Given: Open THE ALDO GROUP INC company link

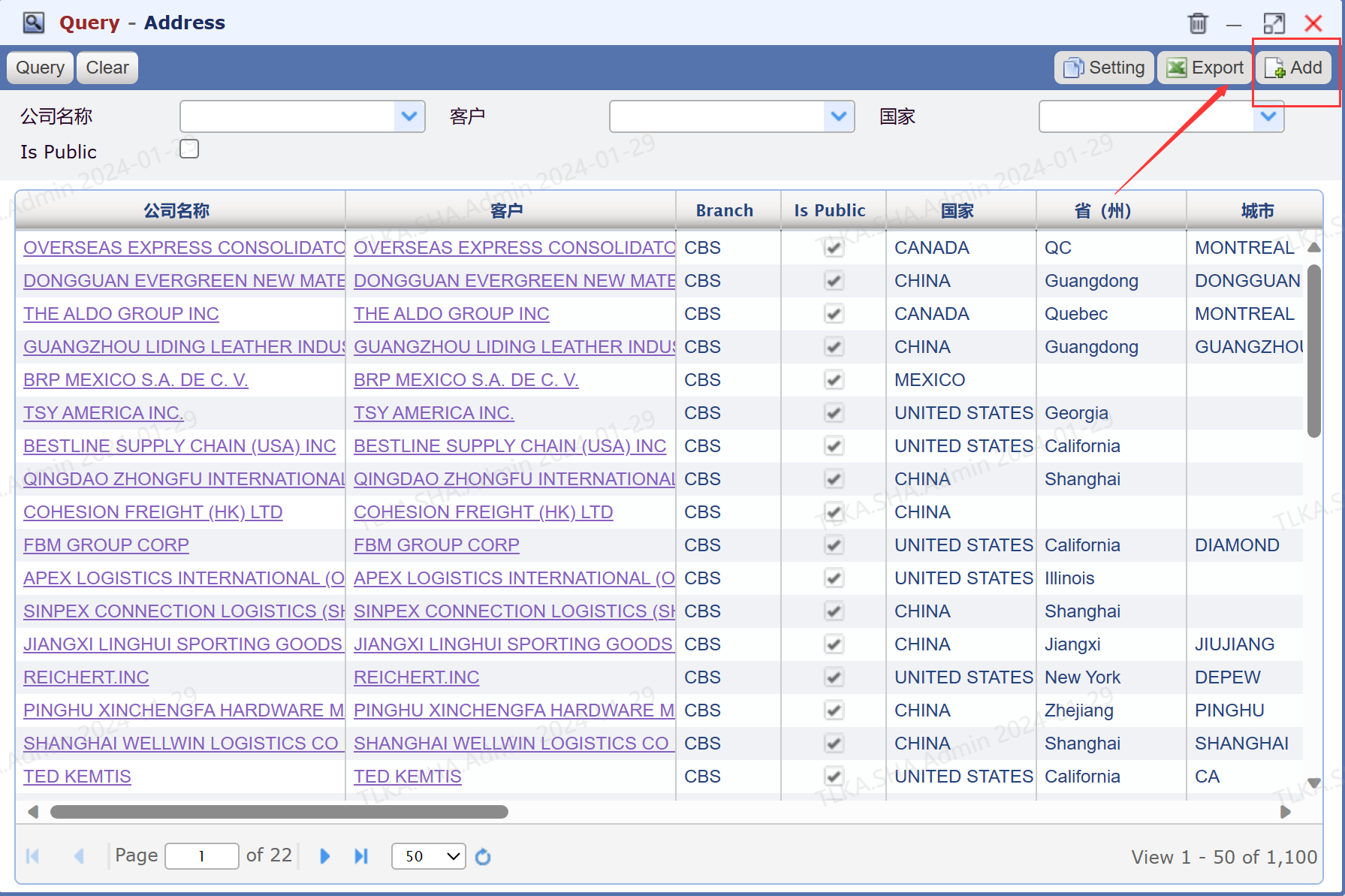Looking at the screenshot, I should click(121, 314).
